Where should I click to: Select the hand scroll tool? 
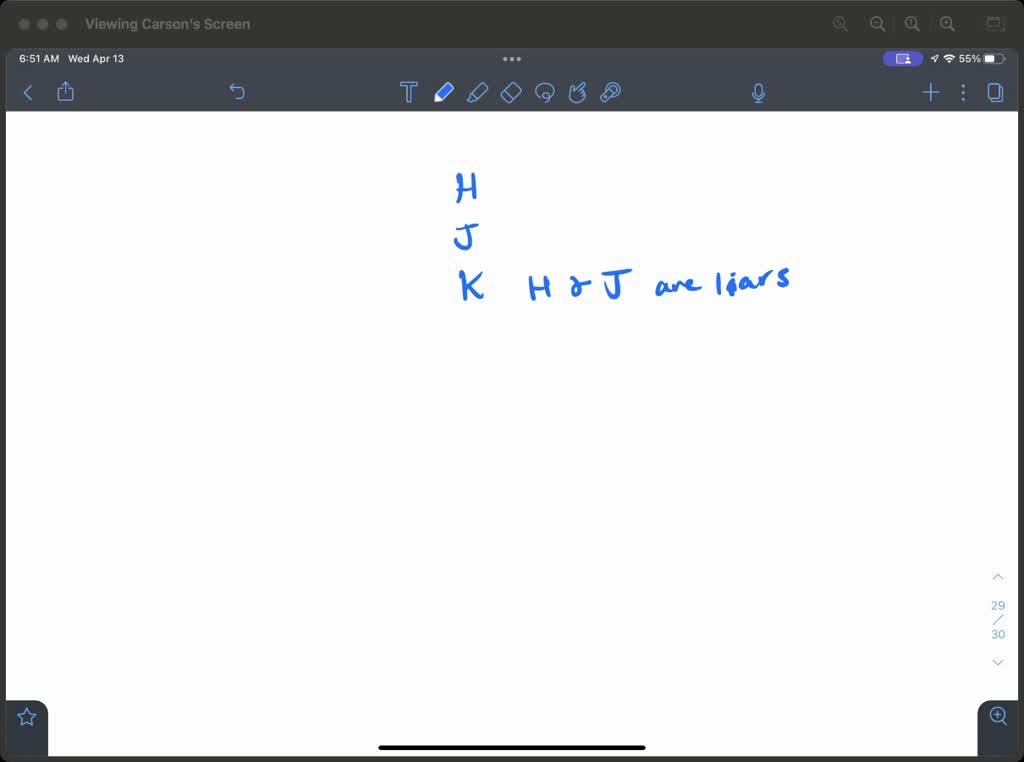point(577,92)
